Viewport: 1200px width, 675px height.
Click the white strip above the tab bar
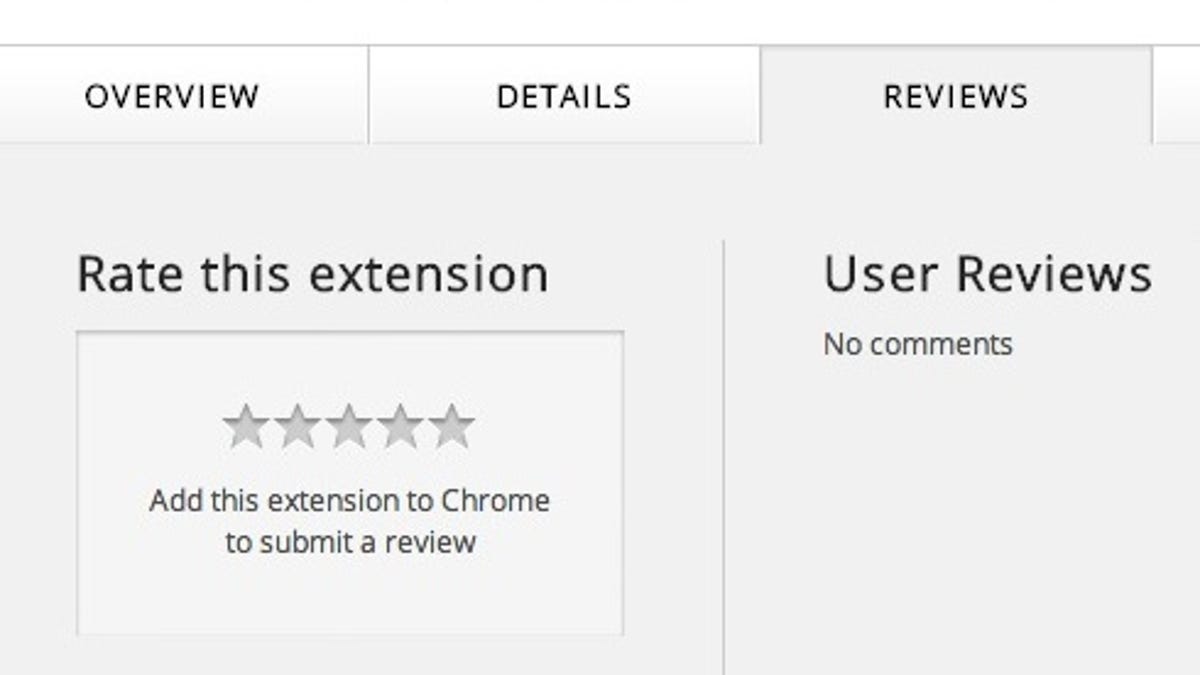[600, 21]
